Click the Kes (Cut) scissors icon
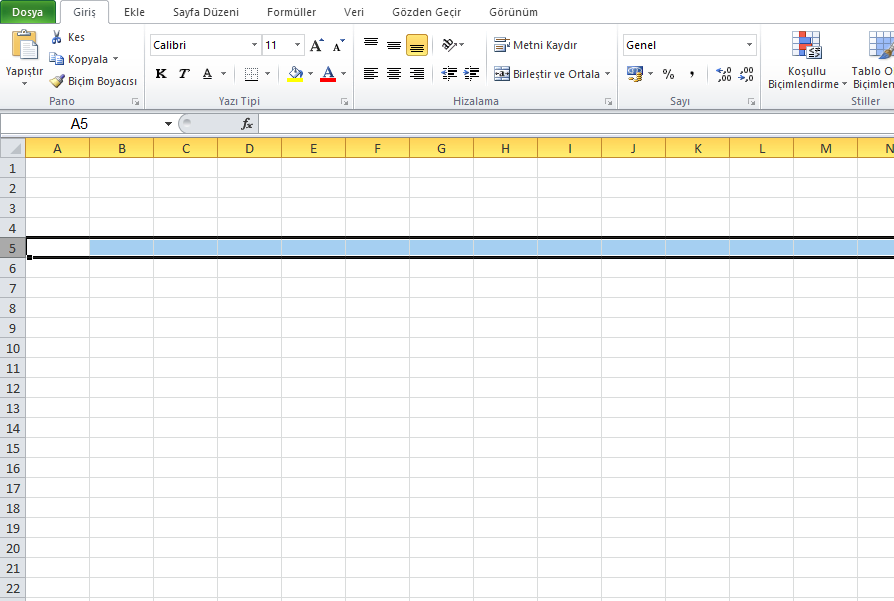The width and height of the screenshot is (894, 601). [x=57, y=36]
